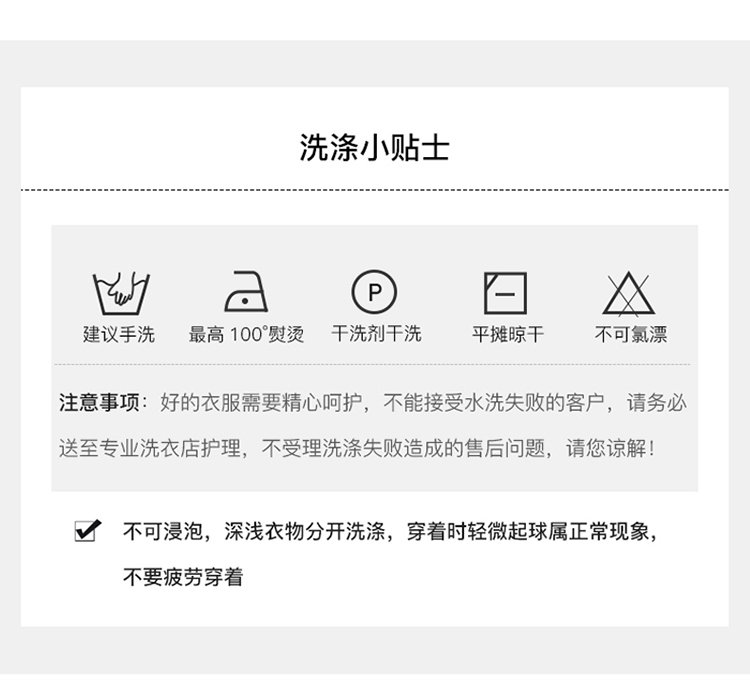Click the 最高 100°熨烫 label

point(246,334)
